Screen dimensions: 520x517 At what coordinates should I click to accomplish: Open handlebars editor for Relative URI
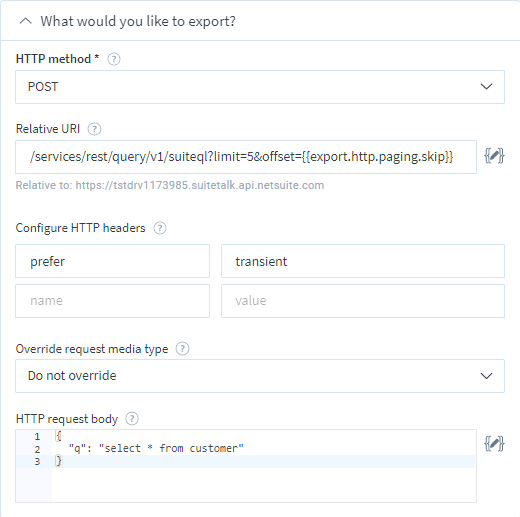tap(494, 156)
